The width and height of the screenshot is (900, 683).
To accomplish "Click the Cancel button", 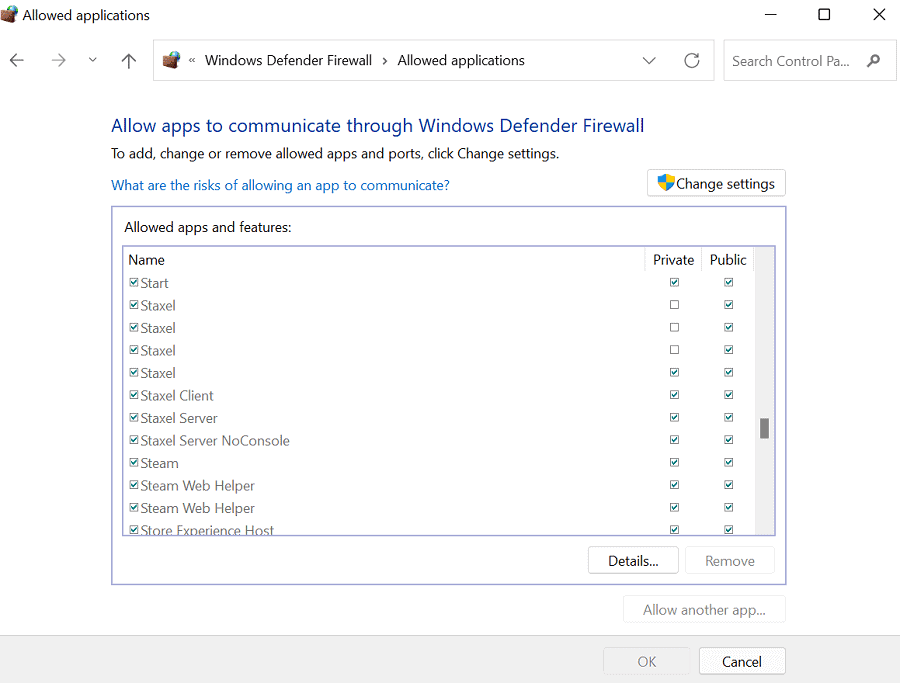I will [742, 661].
